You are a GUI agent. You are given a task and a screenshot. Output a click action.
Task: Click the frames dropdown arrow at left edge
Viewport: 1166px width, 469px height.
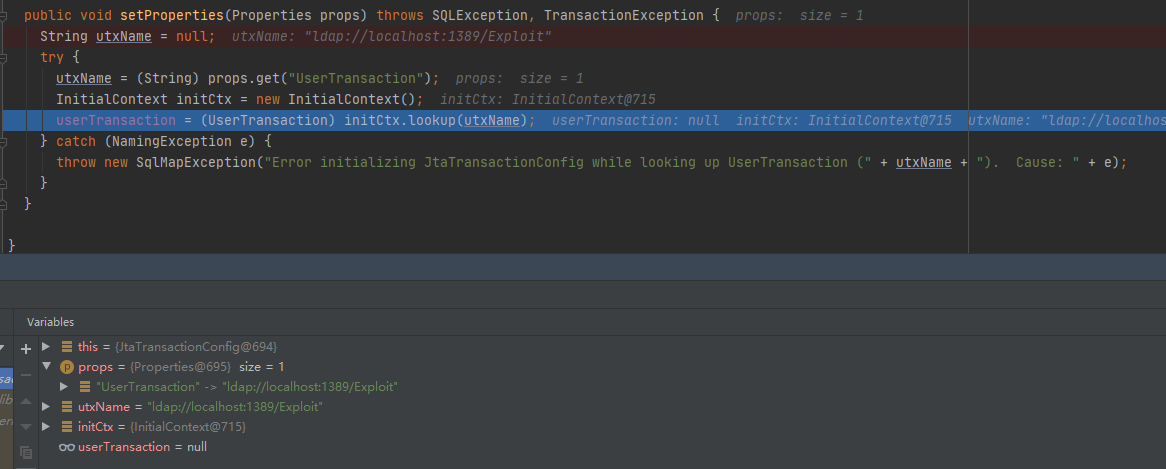coord(4,350)
